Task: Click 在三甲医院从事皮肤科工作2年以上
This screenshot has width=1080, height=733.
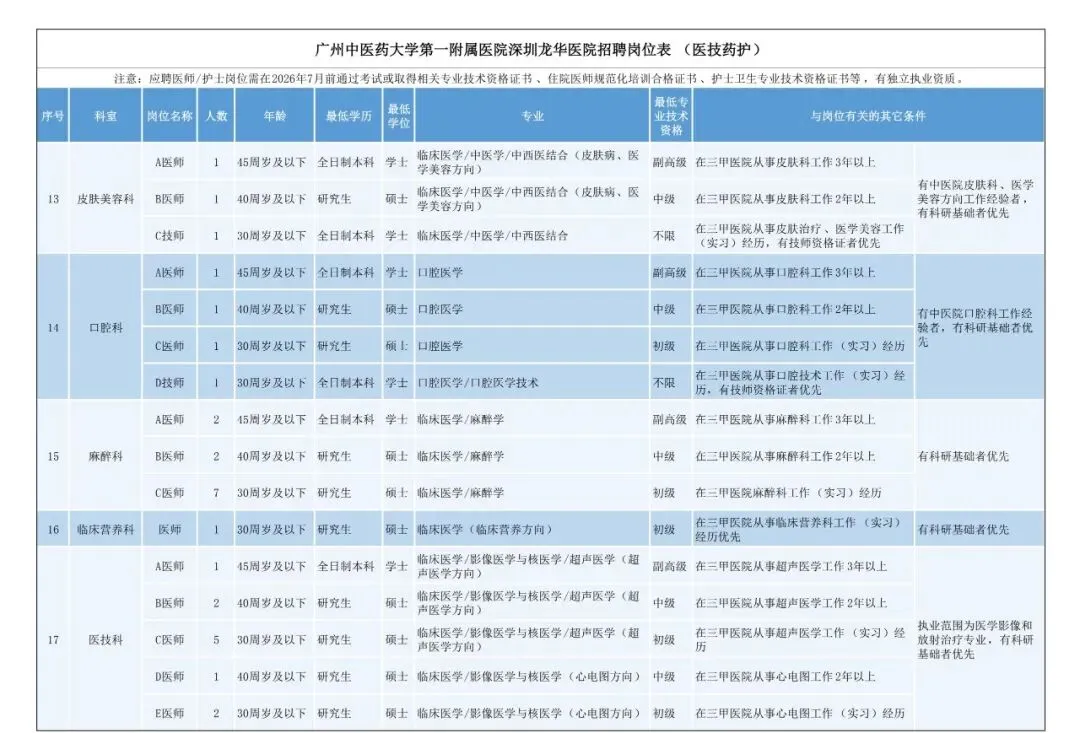Action: click(x=785, y=199)
